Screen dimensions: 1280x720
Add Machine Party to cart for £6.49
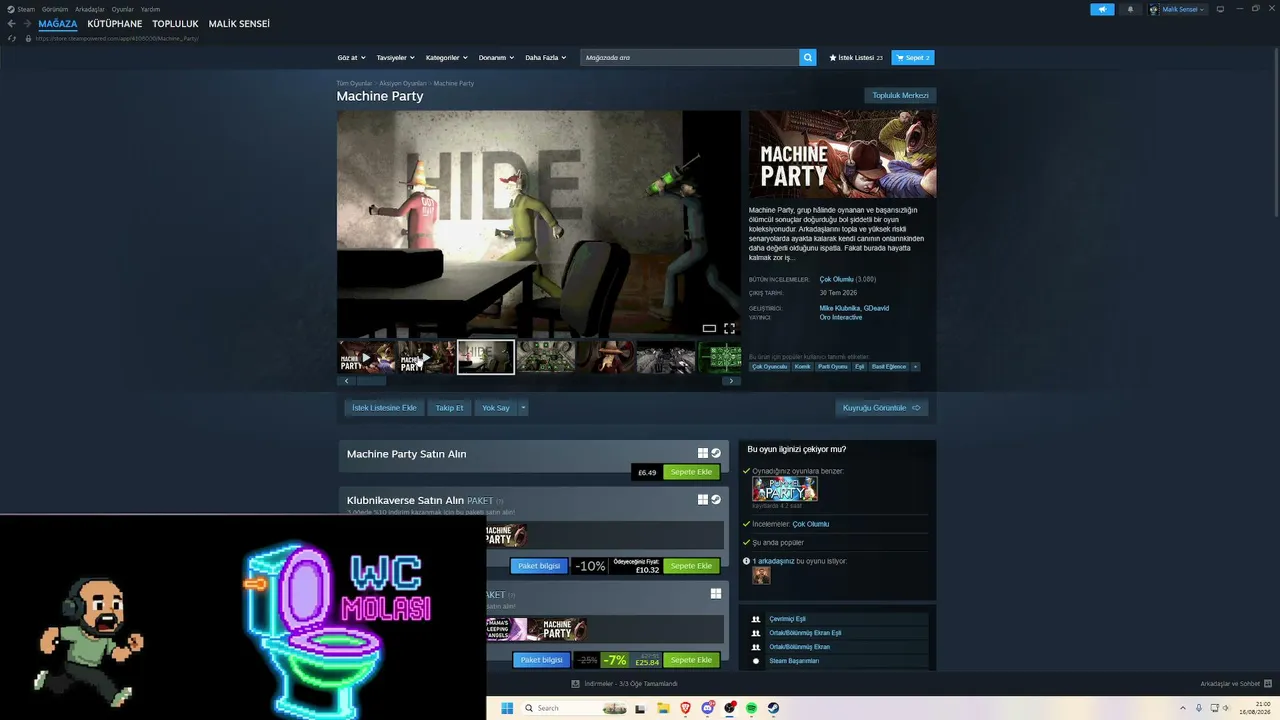[x=691, y=472]
